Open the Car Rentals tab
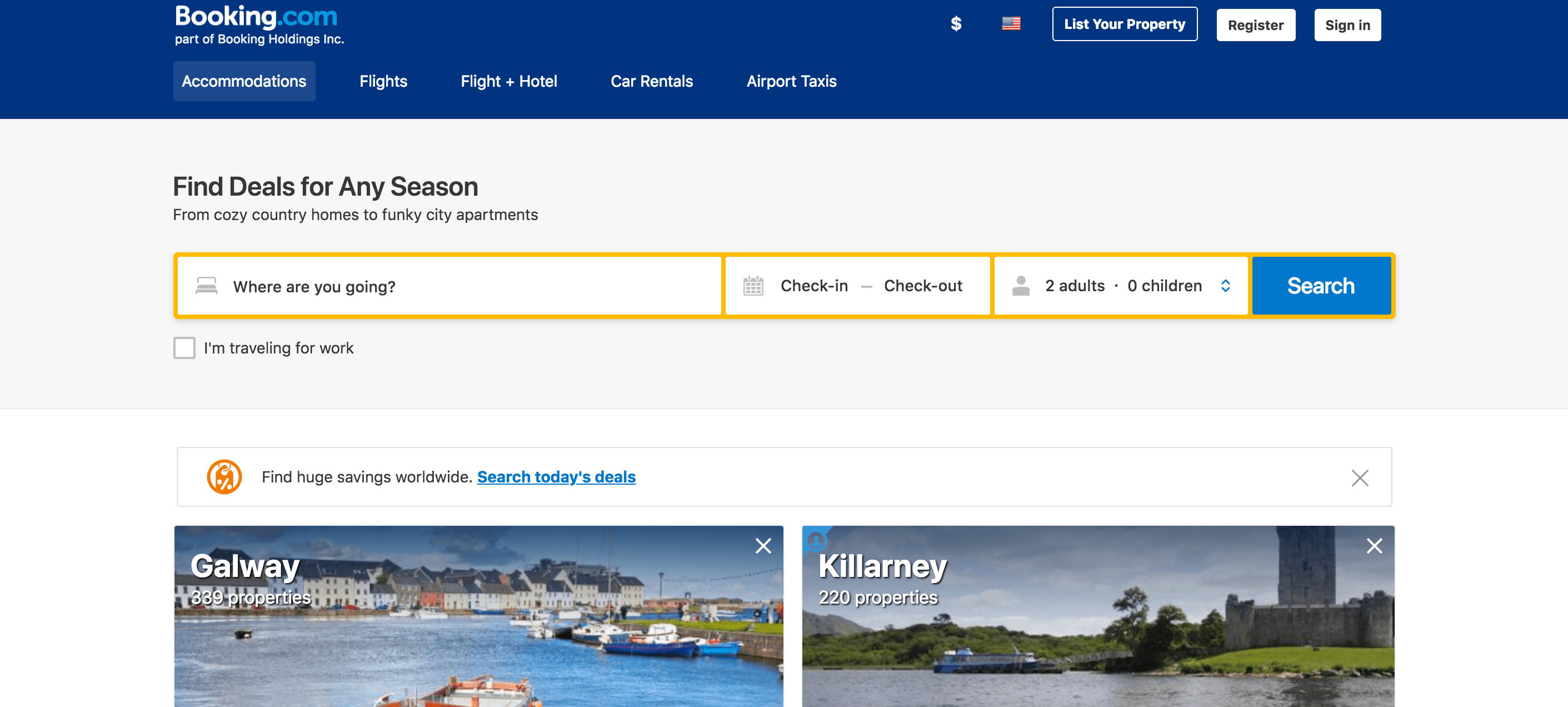Viewport: 1568px width, 707px height. coord(651,81)
